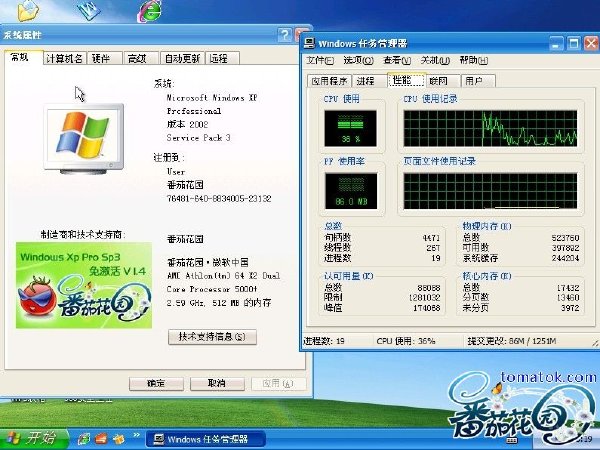Click status bar entry 进程数: 19
This screenshot has height=450, width=600.
click(x=324, y=341)
